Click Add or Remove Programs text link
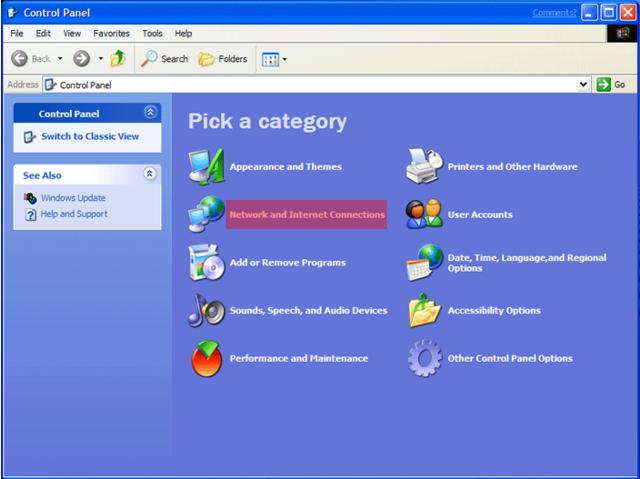640x479 pixels. click(288, 262)
